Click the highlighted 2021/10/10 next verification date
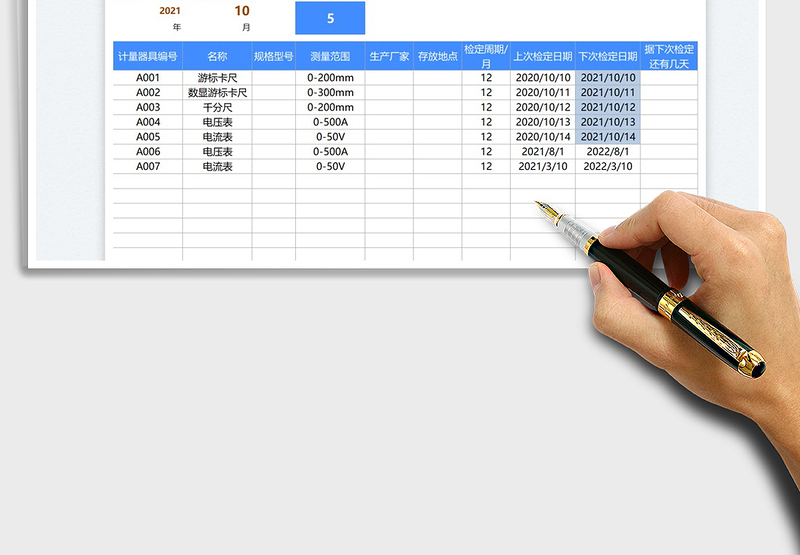 (x=608, y=78)
